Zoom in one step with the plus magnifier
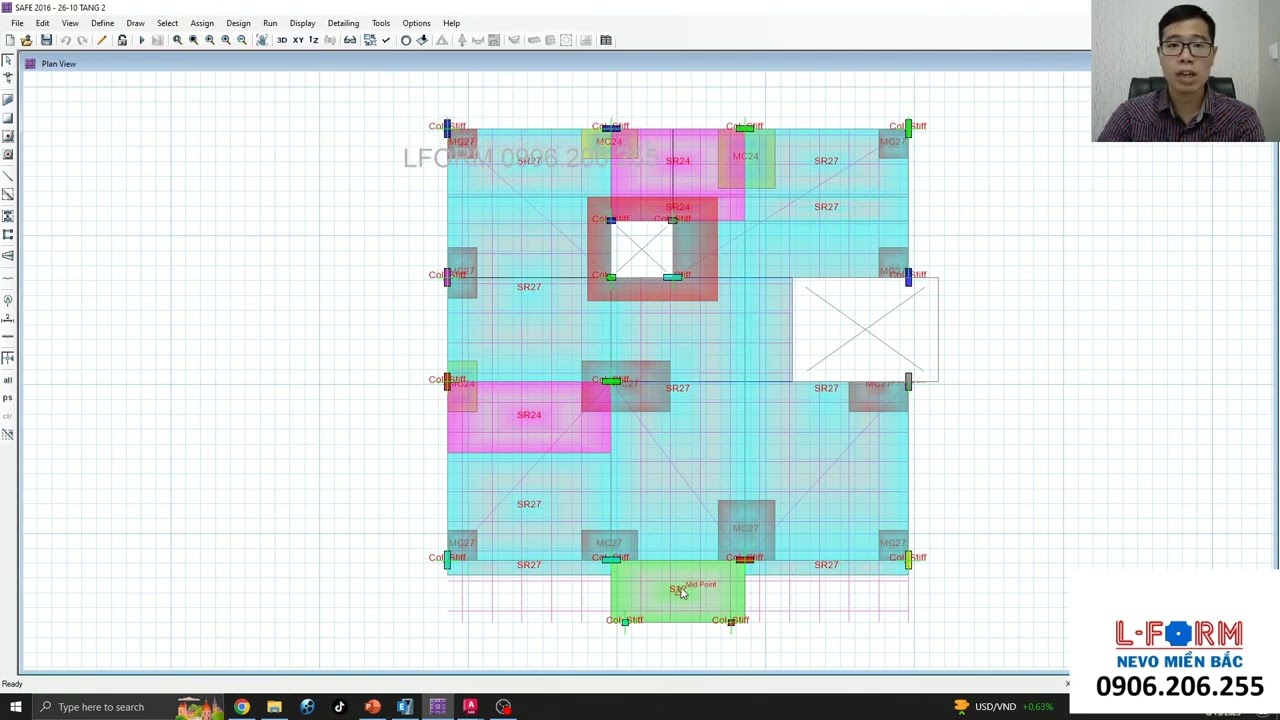This screenshot has width=1280, height=720. click(226, 40)
